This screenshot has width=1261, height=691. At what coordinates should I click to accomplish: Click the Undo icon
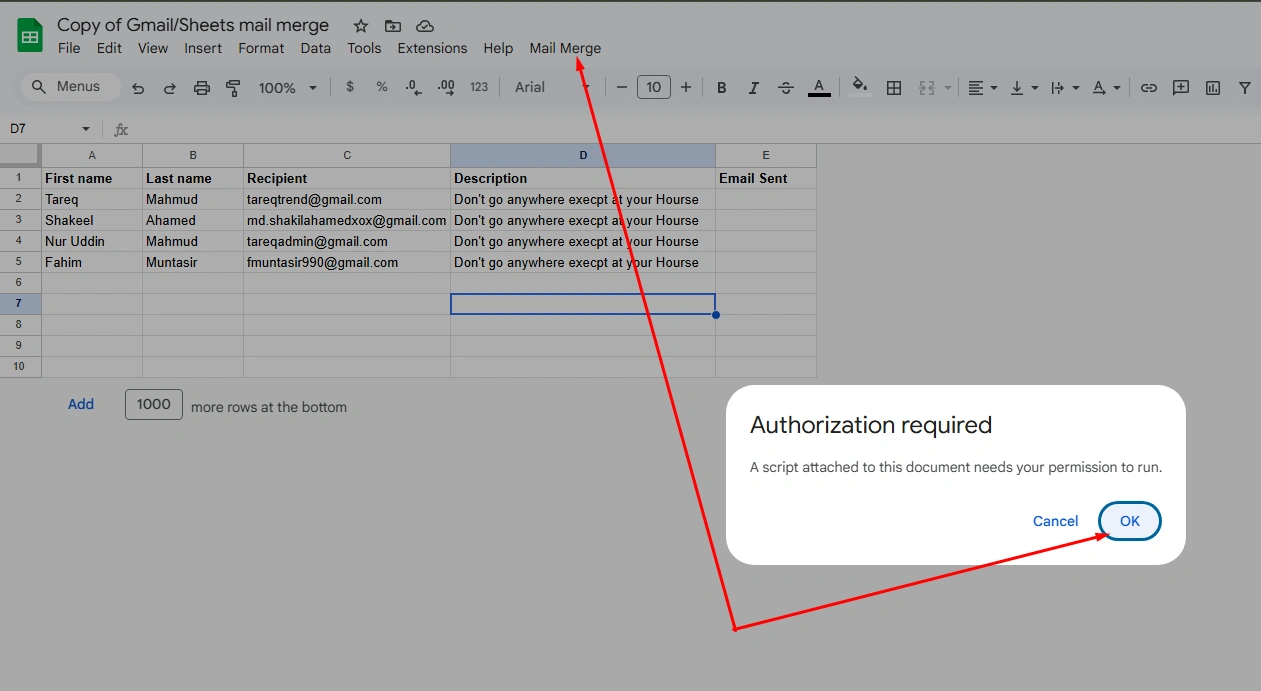(138, 88)
